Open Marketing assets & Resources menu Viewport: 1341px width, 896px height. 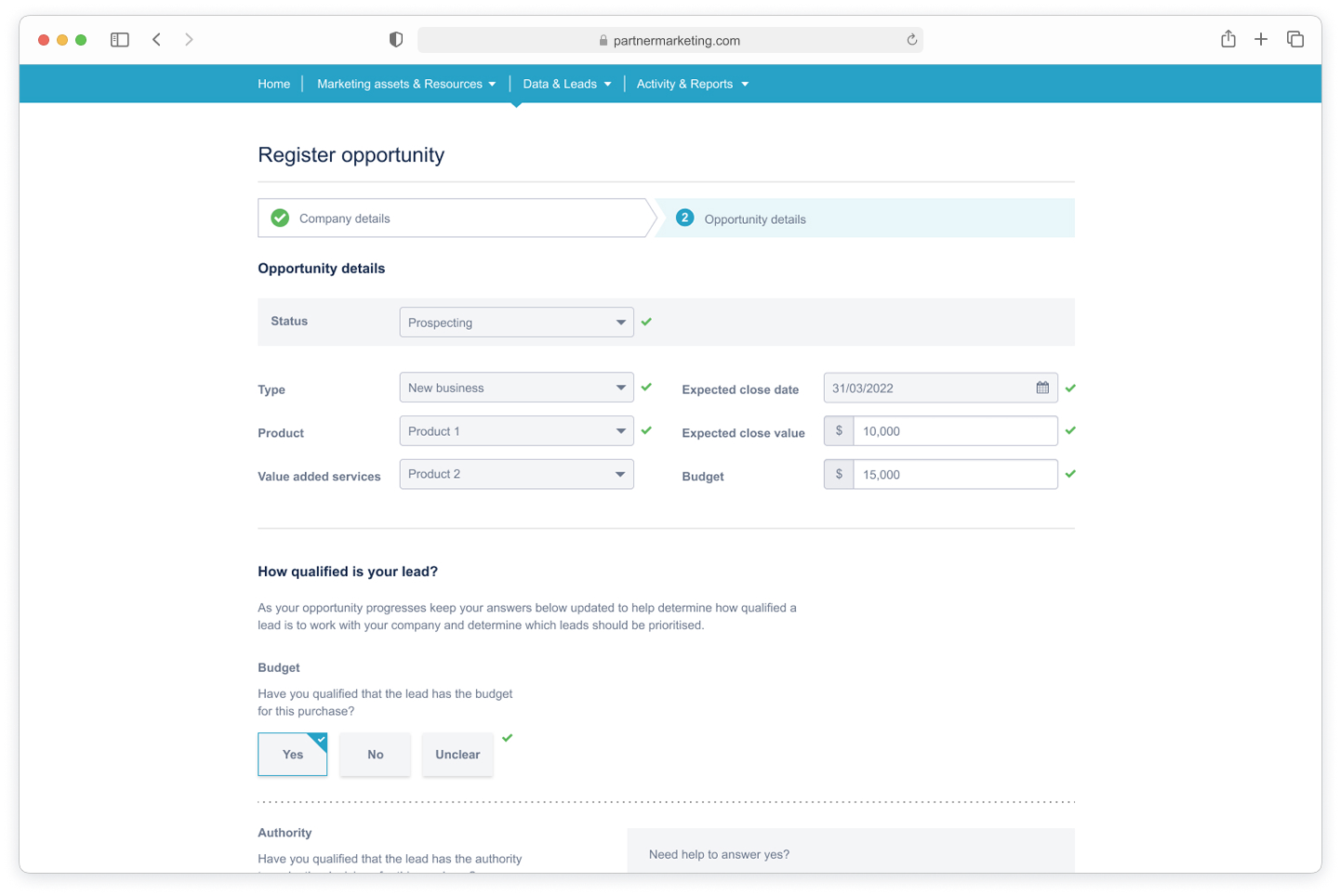(x=405, y=84)
